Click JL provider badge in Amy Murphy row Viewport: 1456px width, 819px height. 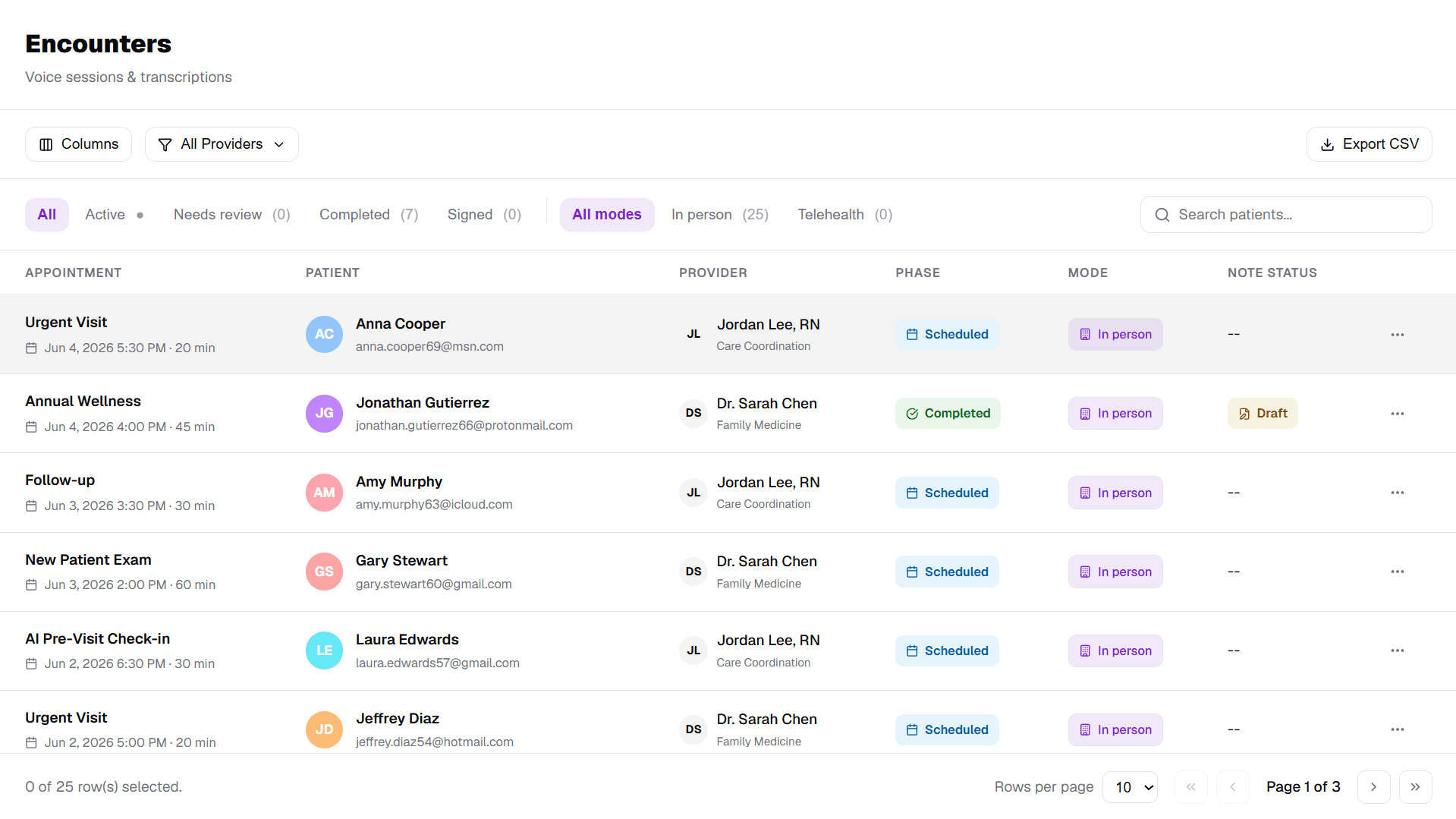693,493
